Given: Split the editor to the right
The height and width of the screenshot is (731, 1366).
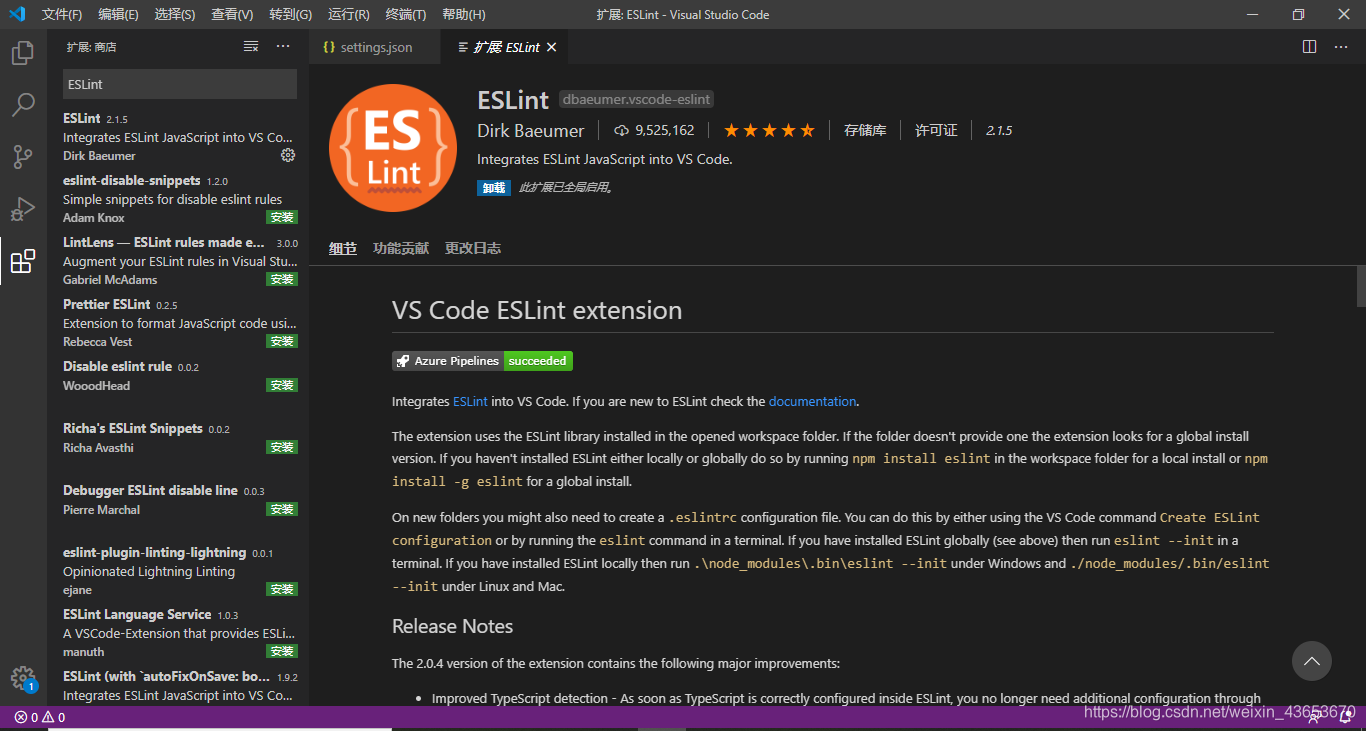Looking at the screenshot, I should pos(1310,47).
